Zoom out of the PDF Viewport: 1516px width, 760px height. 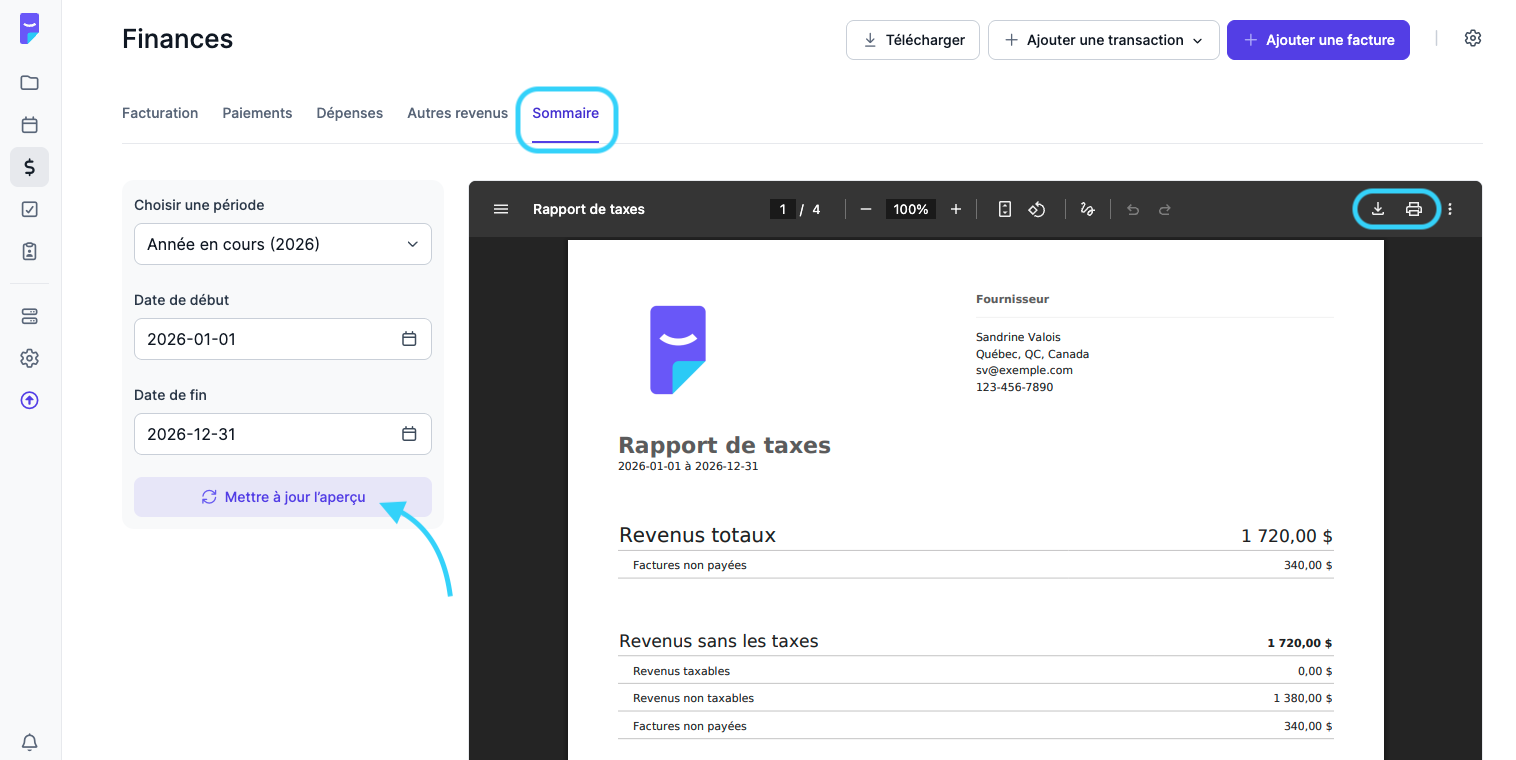coord(866,209)
